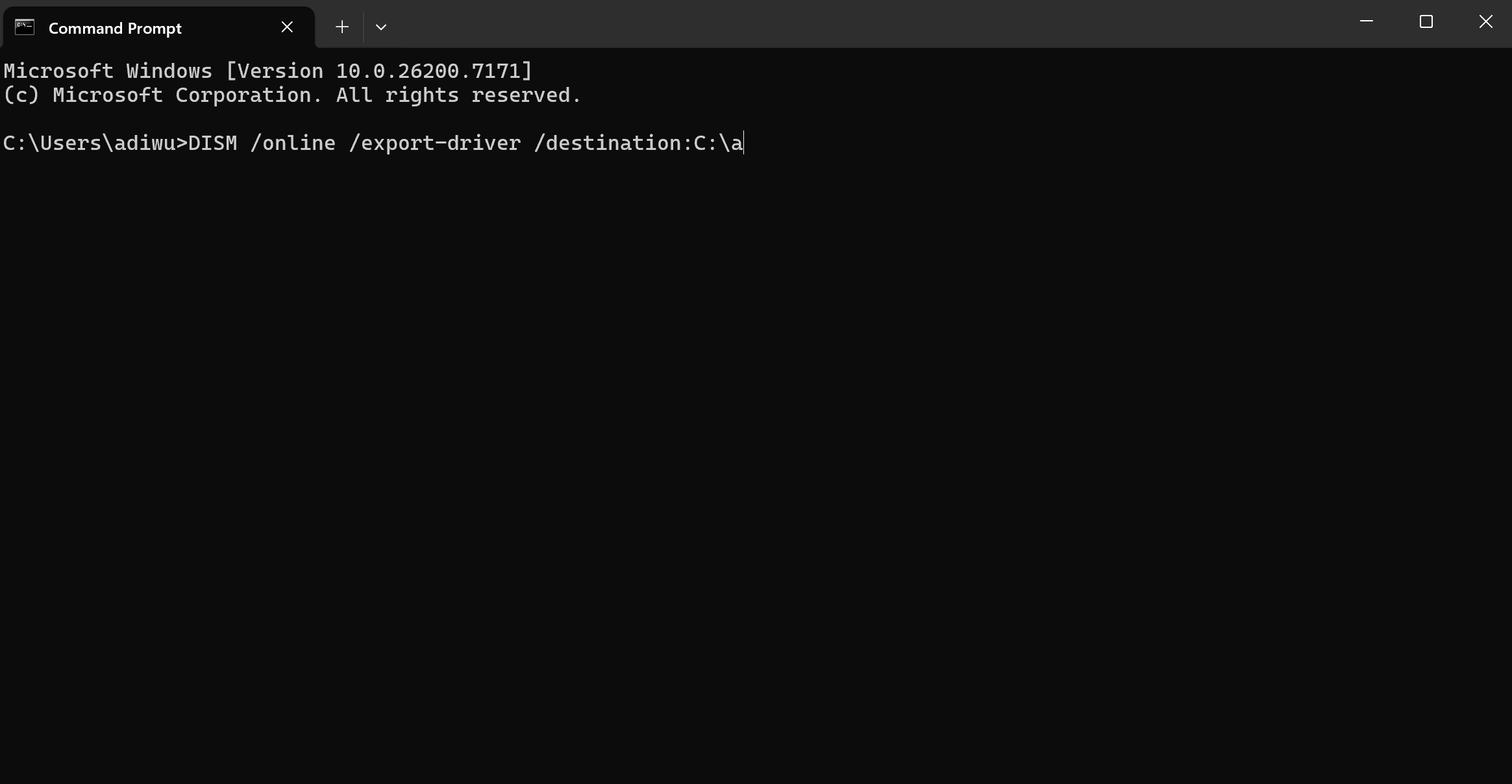Click the cmd logo in the tab header
The image size is (1512, 784).
point(24,27)
